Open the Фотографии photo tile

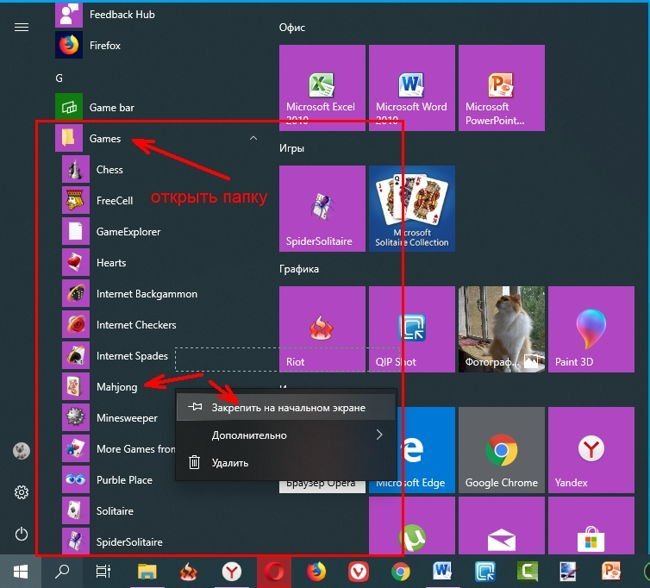pyautogui.click(x=502, y=329)
